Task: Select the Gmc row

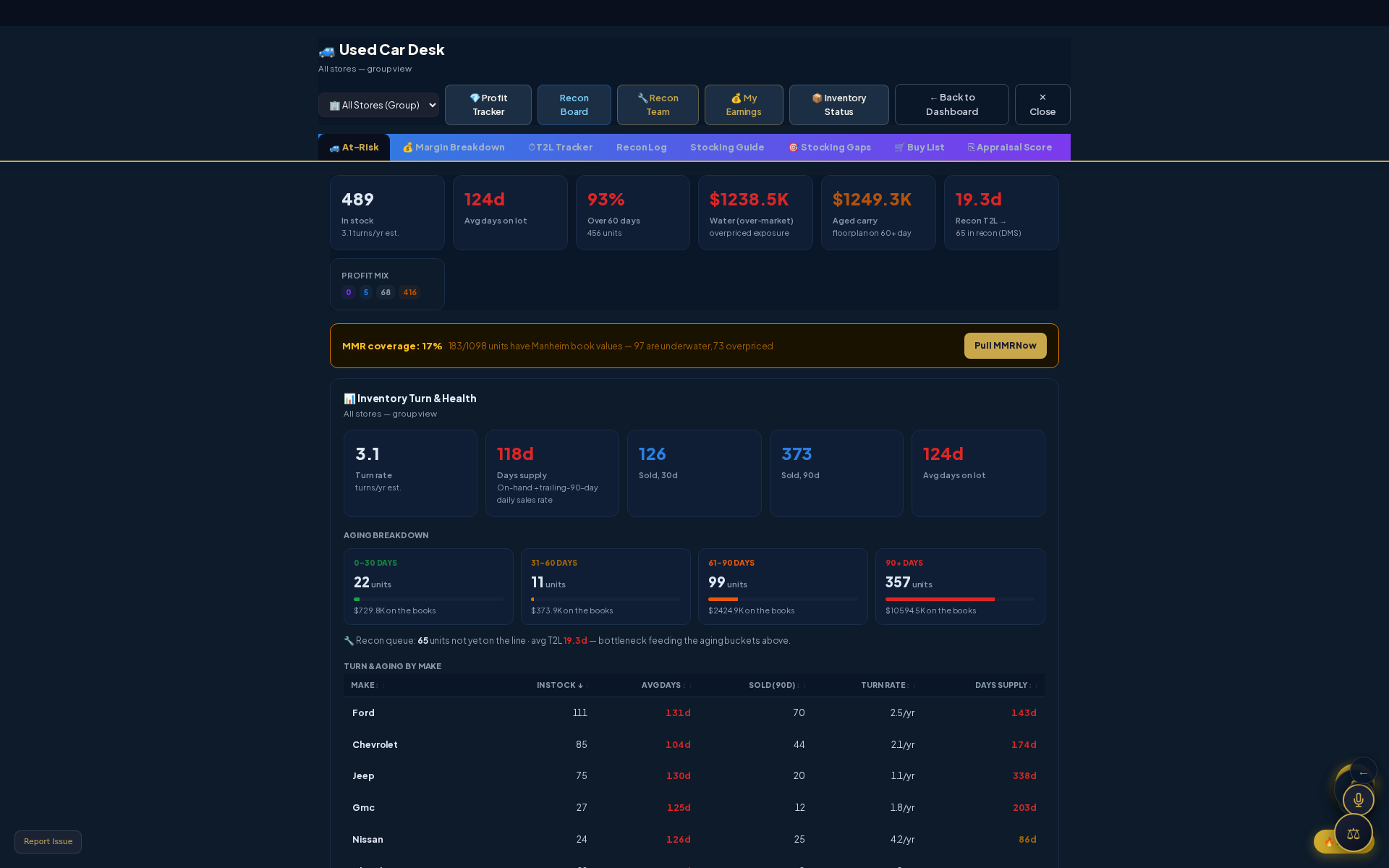Action: [x=694, y=808]
